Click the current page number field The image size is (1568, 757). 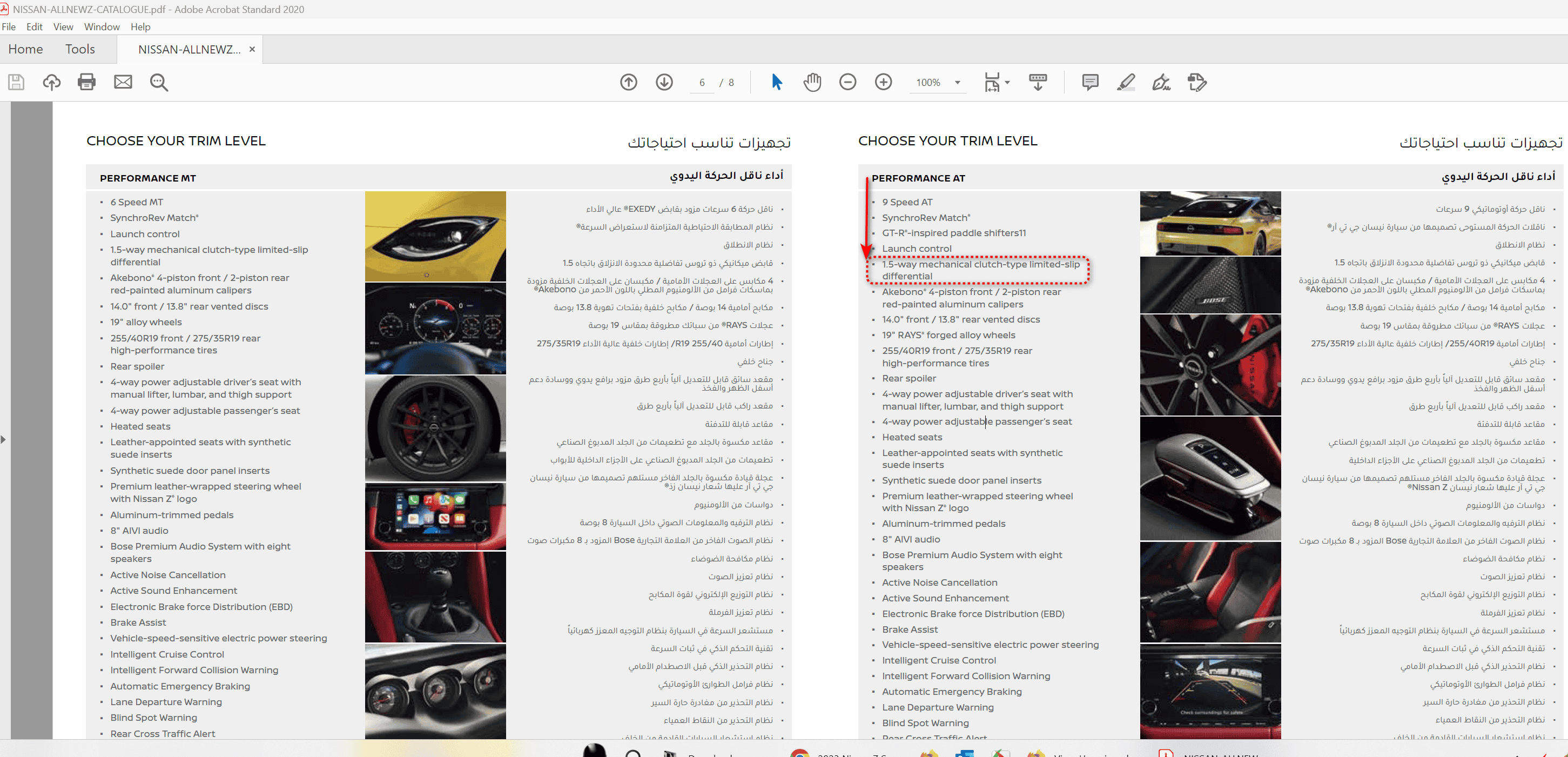pyautogui.click(x=702, y=82)
